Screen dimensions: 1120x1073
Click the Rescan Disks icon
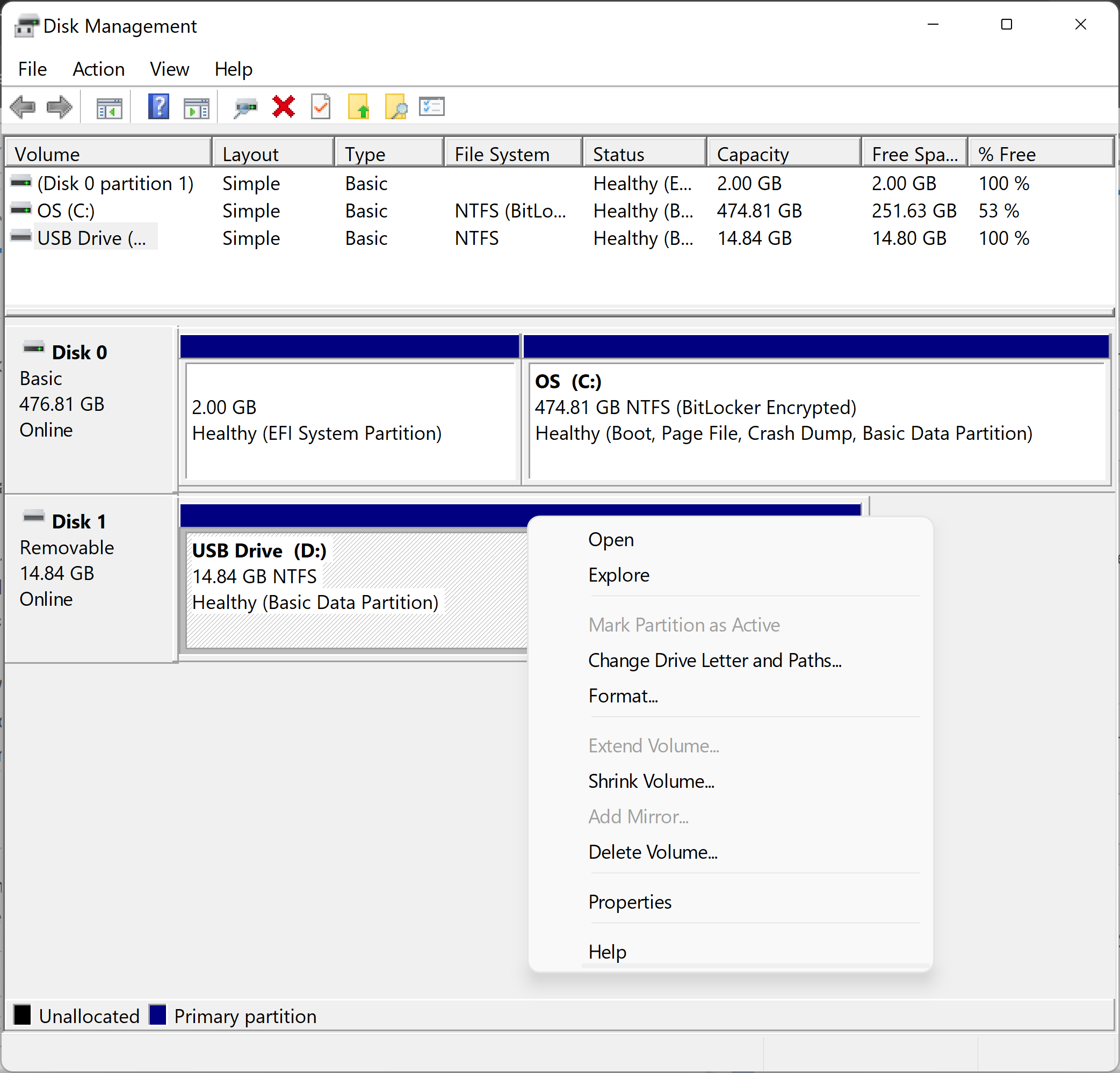tap(246, 108)
